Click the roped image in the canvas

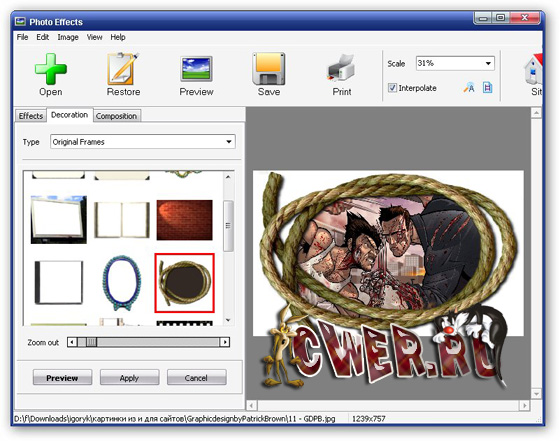[x=388, y=253]
